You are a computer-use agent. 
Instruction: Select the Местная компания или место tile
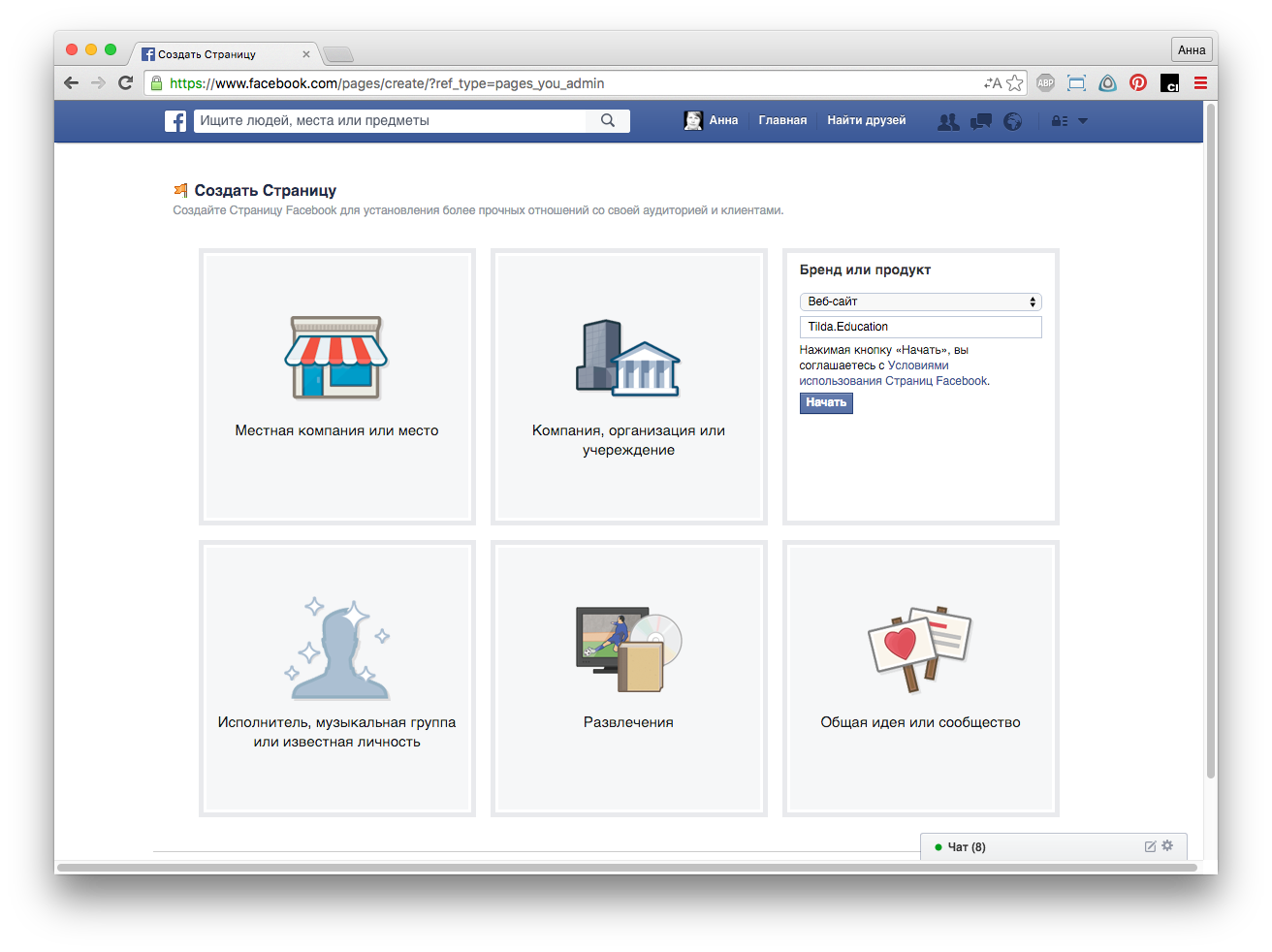click(337, 387)
